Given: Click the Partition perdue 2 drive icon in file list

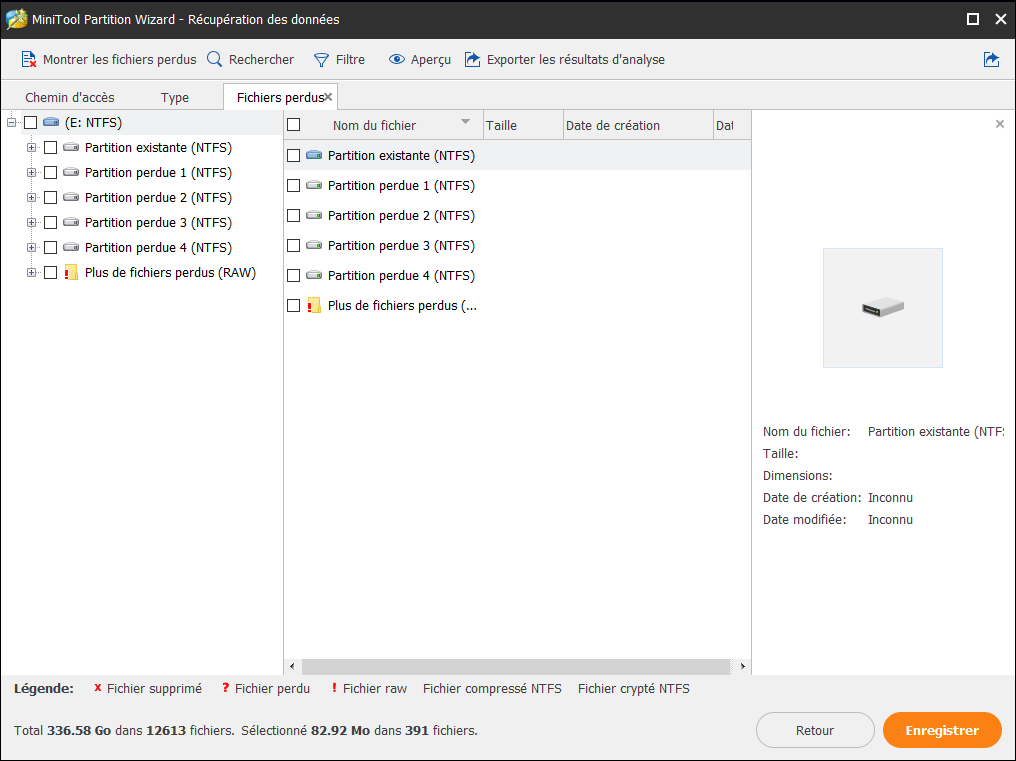Looking at the screenshot, I should (x=314, y=215).
